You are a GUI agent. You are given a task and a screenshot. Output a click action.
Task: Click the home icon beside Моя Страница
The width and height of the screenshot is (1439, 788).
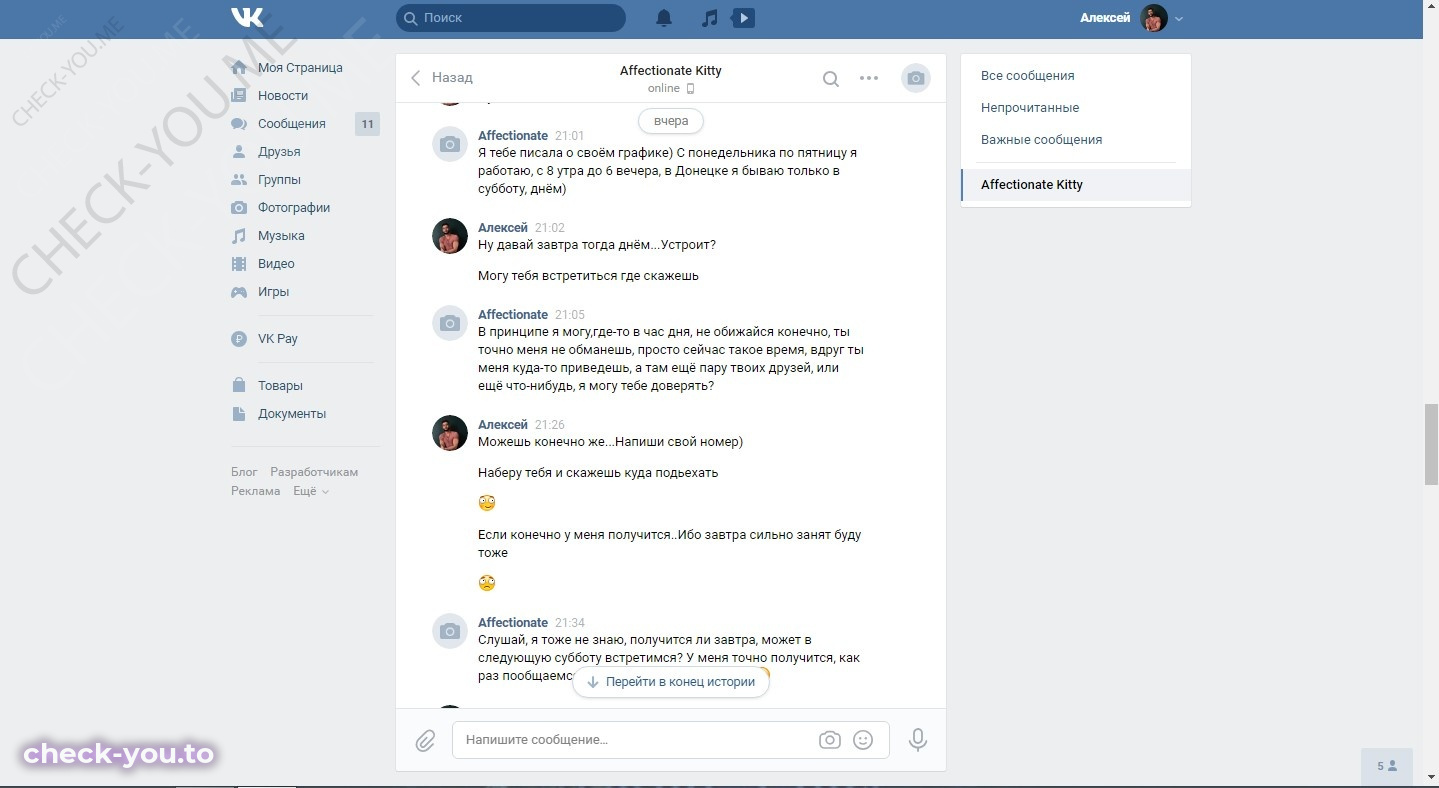[x=239, y=68]
